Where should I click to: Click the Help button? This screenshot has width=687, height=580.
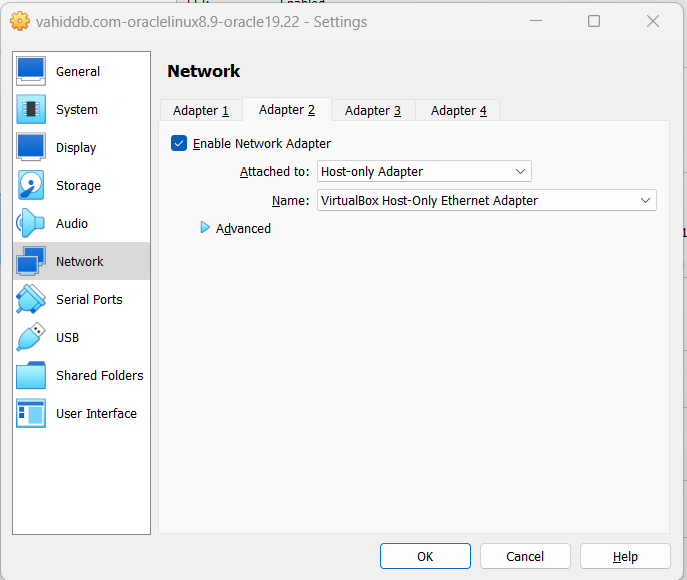click(625, 556)
